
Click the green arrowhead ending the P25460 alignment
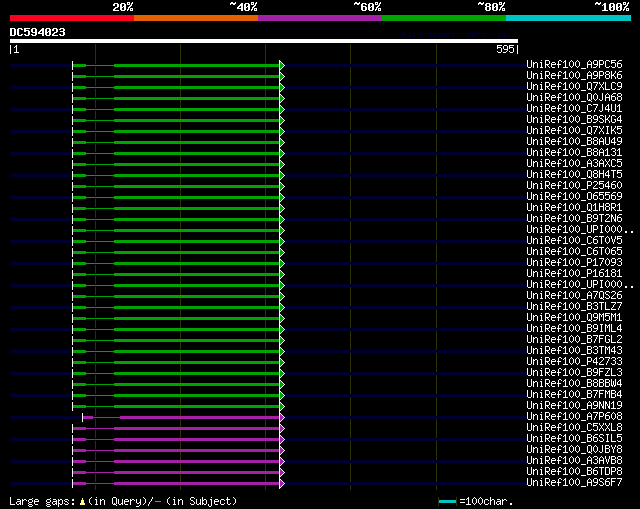tap(282, 187)
